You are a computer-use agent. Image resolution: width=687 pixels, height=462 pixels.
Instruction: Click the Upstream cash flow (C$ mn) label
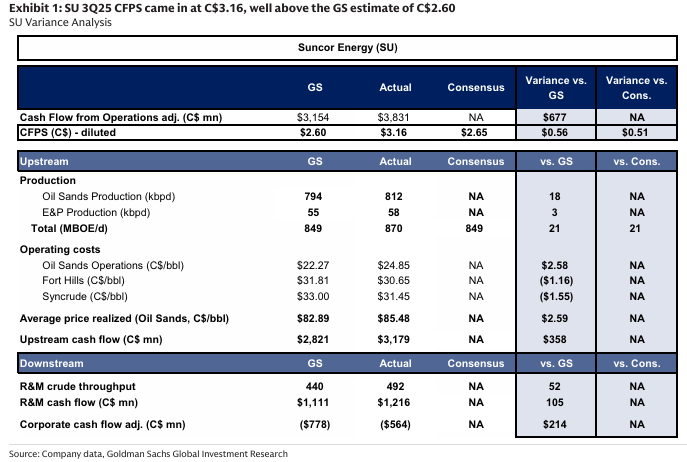point(93,340)
